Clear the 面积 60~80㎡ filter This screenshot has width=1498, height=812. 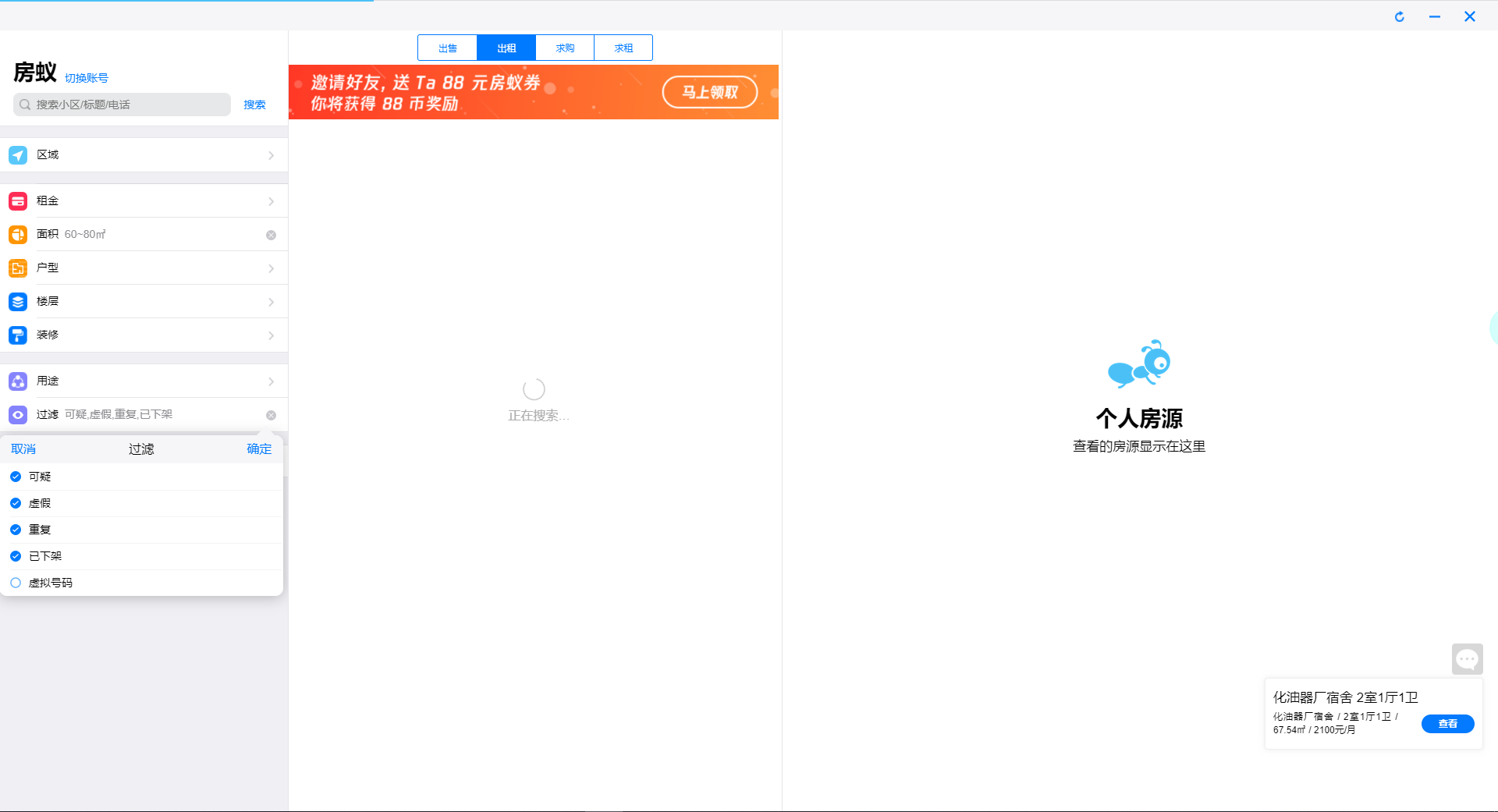271,235
